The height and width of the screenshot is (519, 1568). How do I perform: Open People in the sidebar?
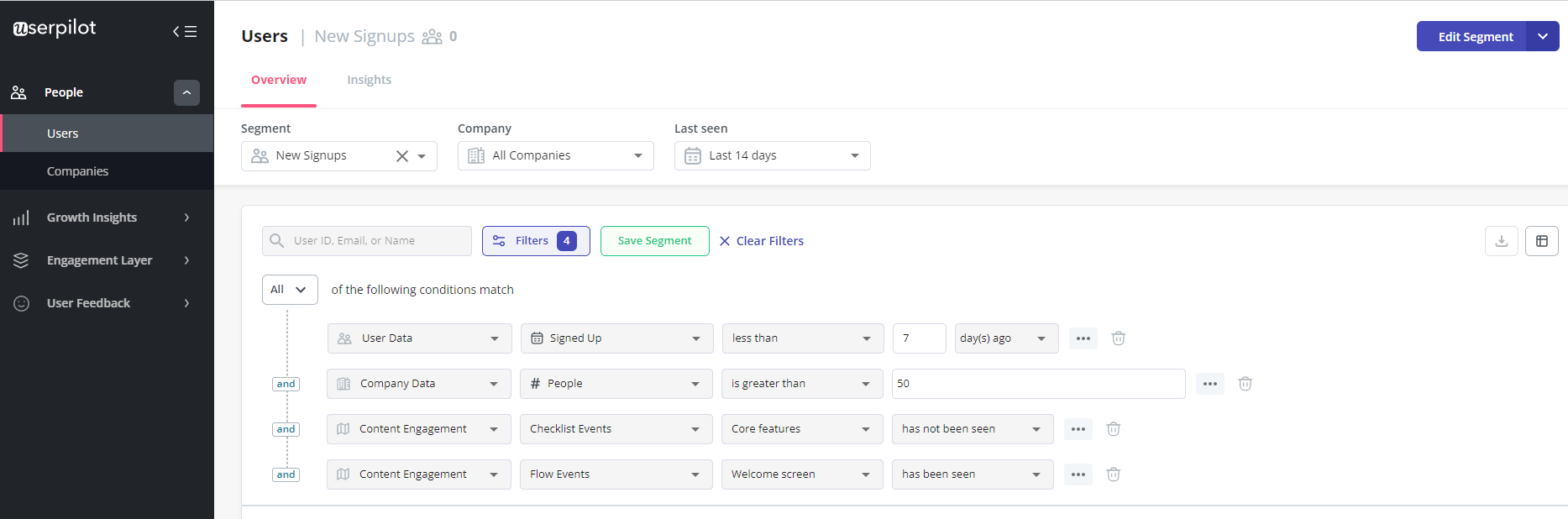pyautogui.click(x=64, y=92)
